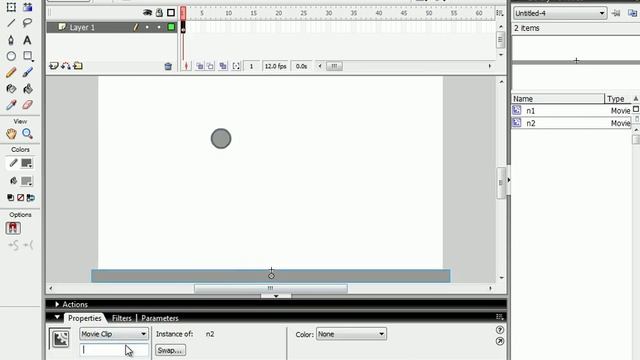640x360 pixels.
Task: Click the timeline horizontal scrollbar thumb
Action: (x=334, y=66)
